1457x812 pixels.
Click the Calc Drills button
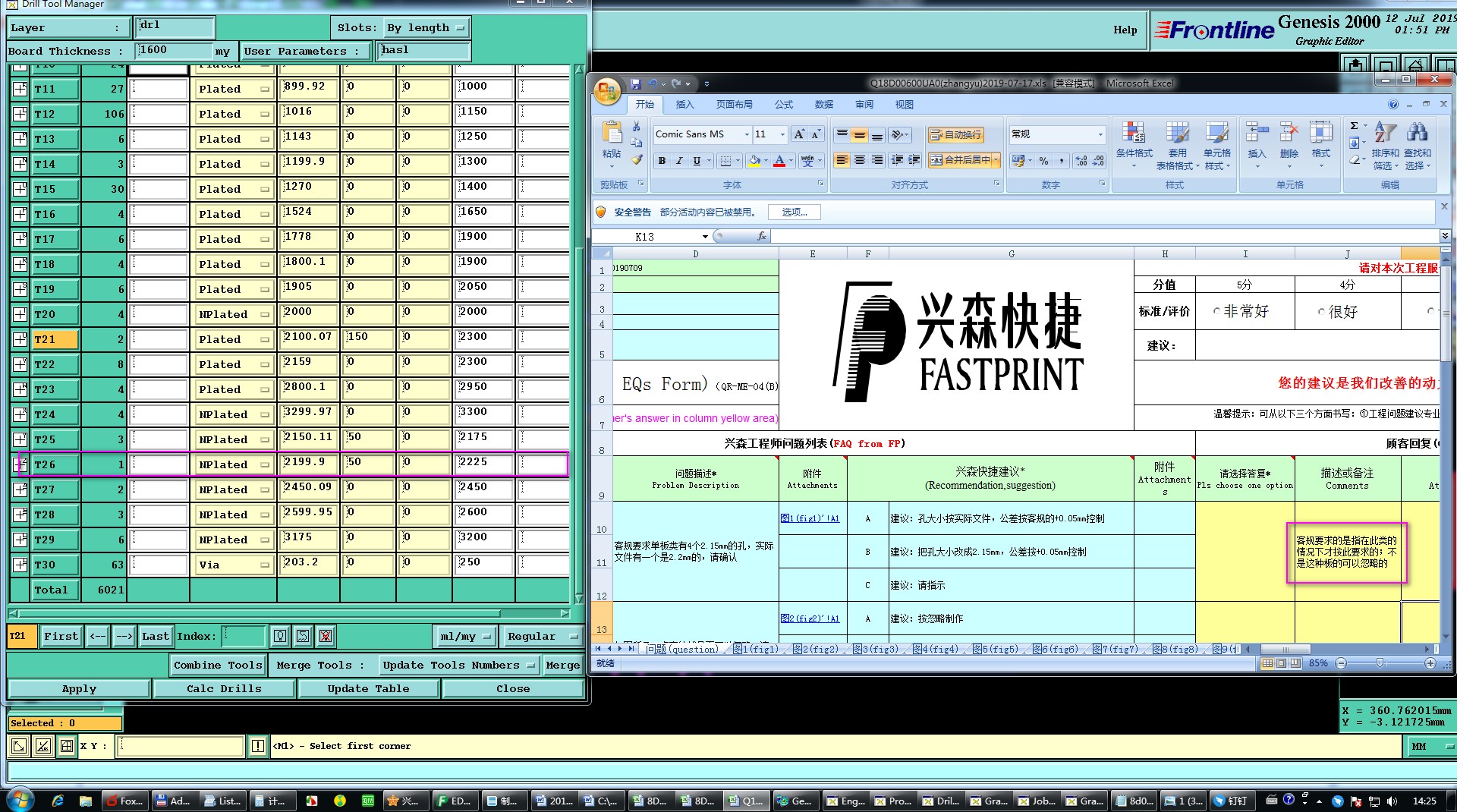click(224, 688)
